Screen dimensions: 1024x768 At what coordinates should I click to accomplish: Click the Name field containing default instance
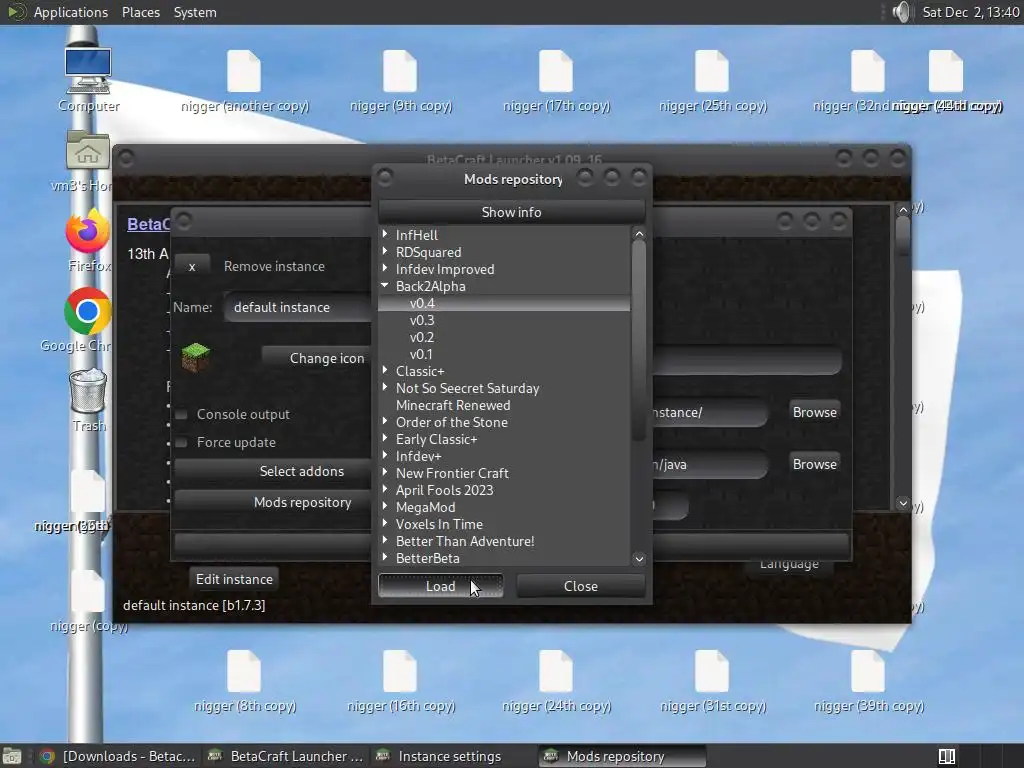(298, 307)
